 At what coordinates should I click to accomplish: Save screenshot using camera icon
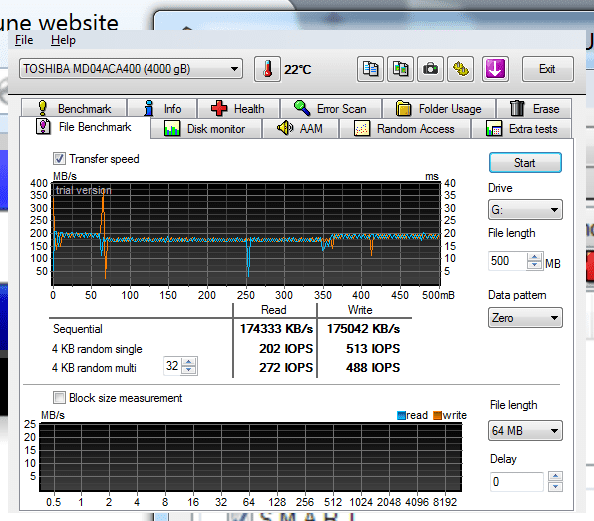tap(430, 69)
